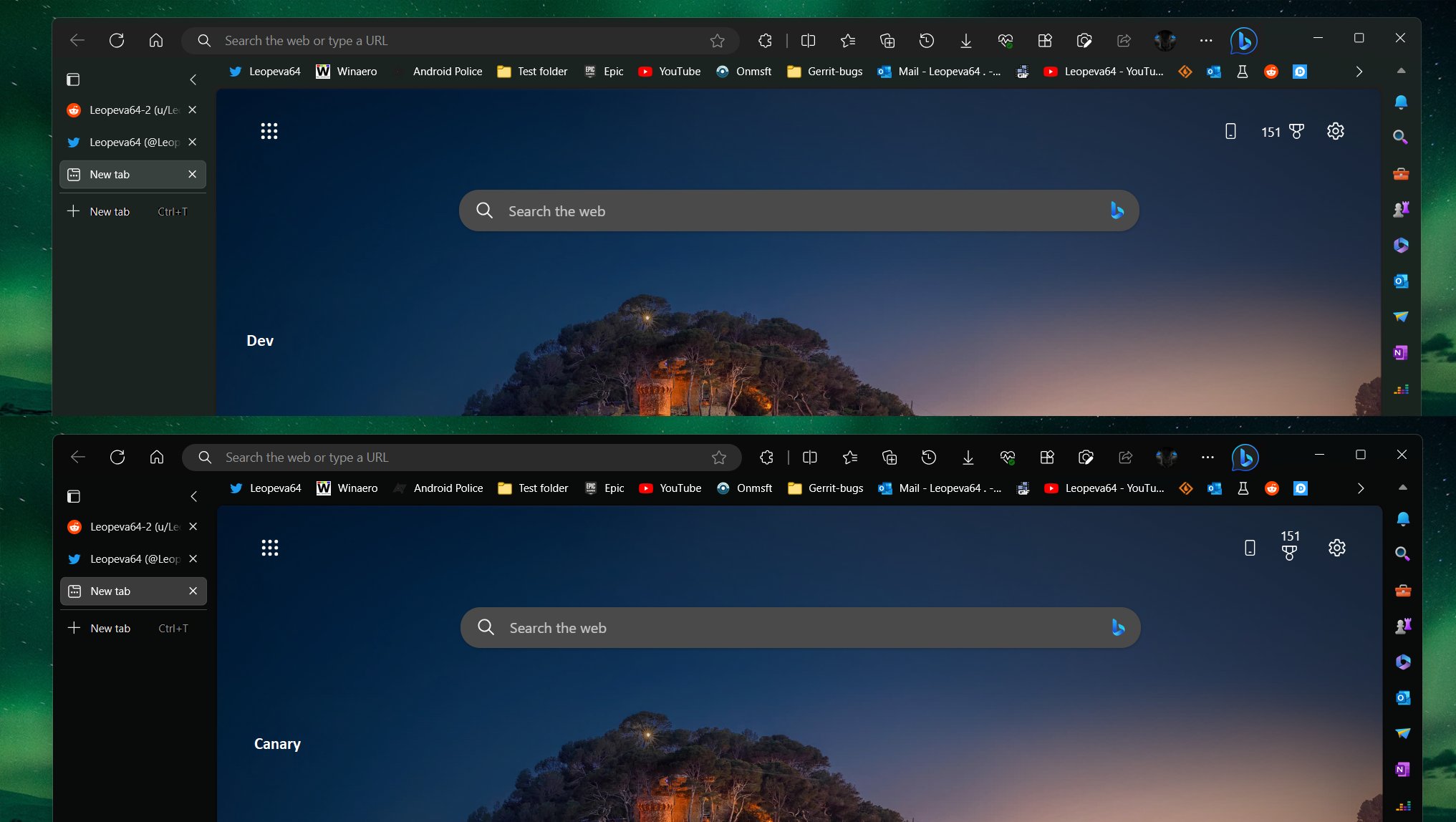Click the Bing Chat button in Dev window
Image resolution: width=1456 pixels, height=822 pixels.
(x=1244, y=41)
